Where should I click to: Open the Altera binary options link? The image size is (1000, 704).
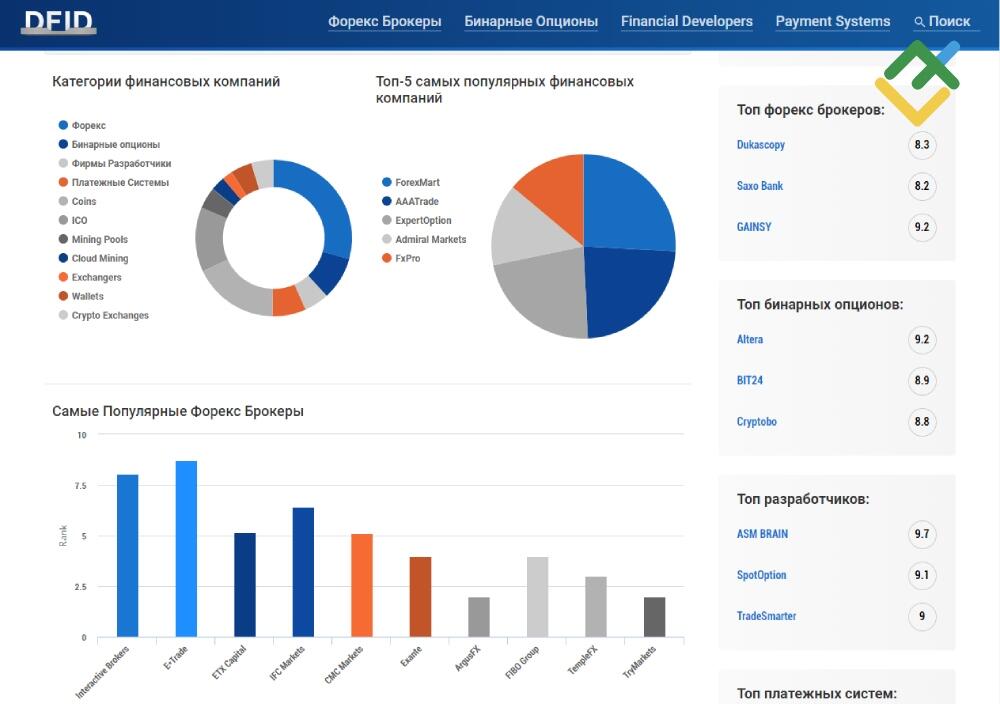pyautogui.click(x=750, y=339)
